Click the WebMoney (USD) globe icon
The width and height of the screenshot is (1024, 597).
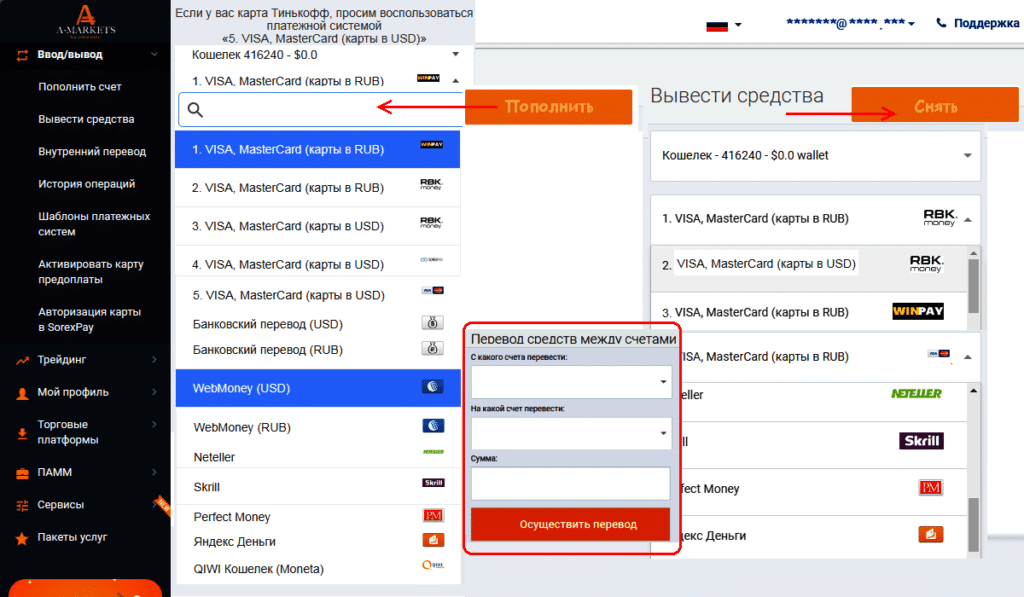(x=432, y=387)
